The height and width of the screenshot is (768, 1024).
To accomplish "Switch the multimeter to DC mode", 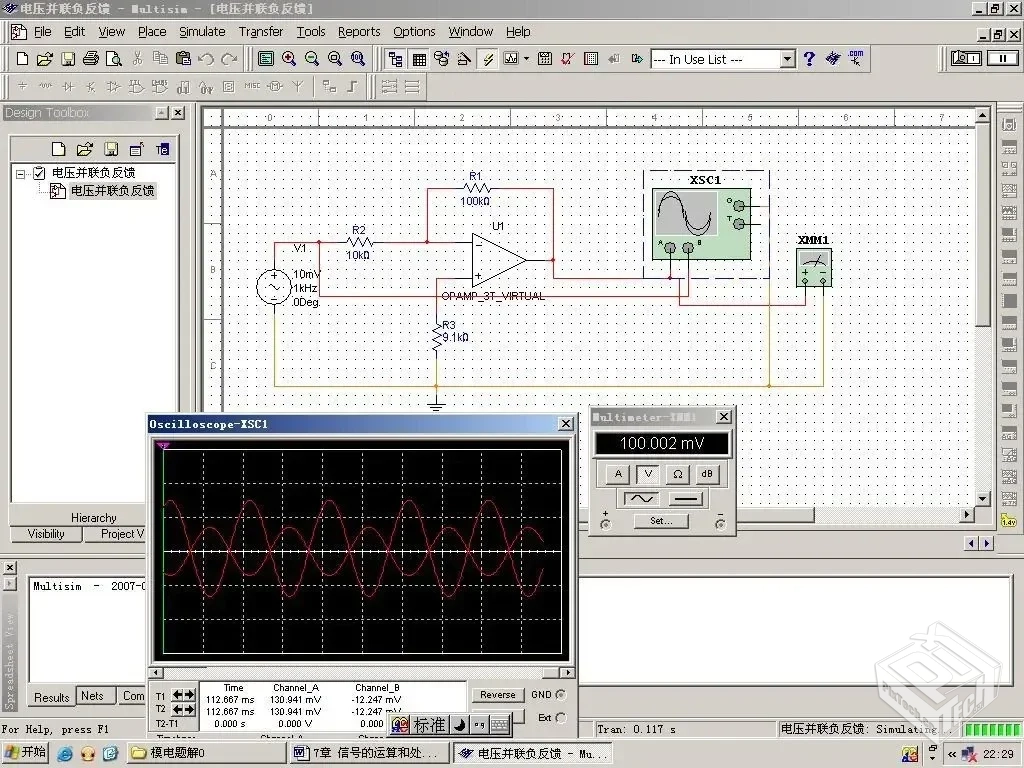I will (x=686, y=498).
